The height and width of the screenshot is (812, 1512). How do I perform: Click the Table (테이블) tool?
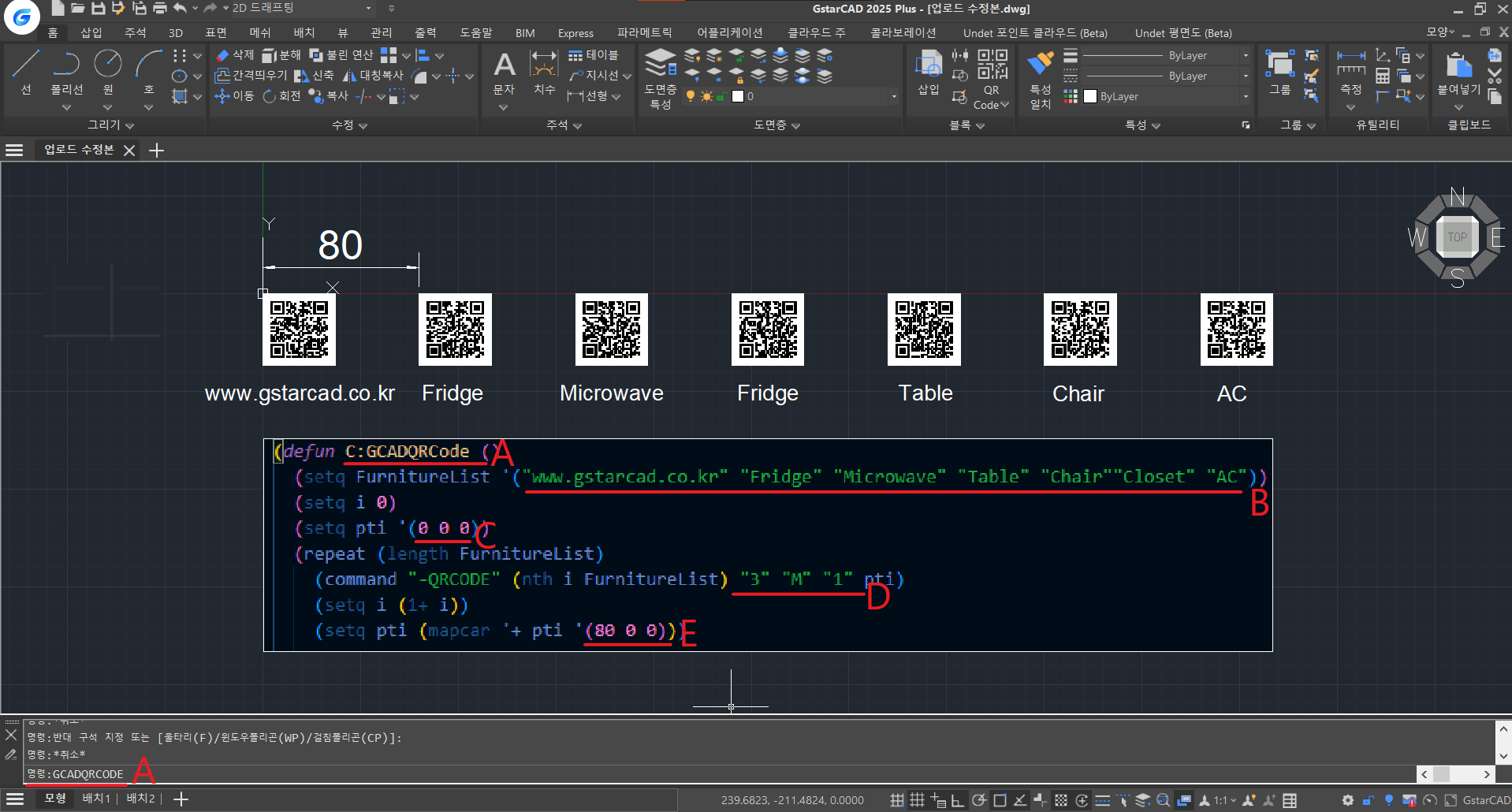pos(594,54)
